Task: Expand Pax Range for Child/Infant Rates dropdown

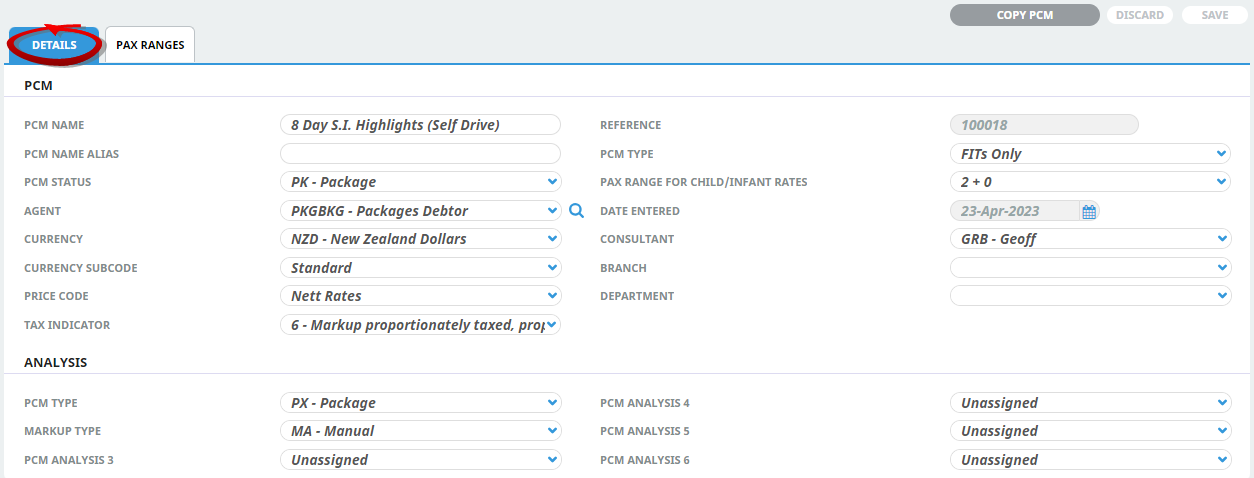Action: tap(1089, 182)
